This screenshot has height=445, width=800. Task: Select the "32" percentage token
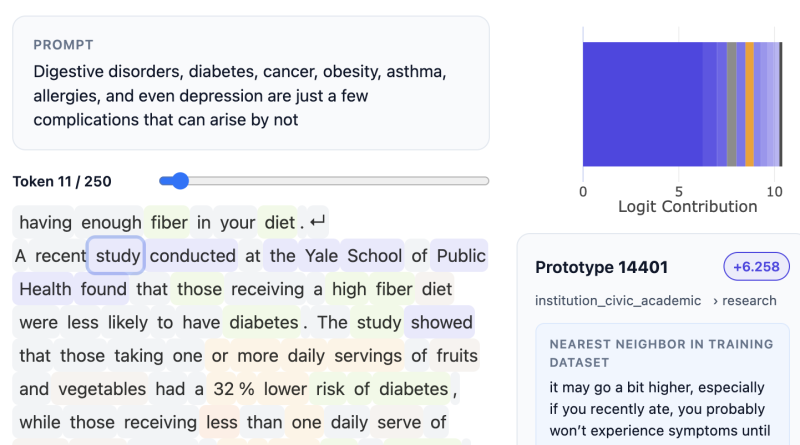225,390
